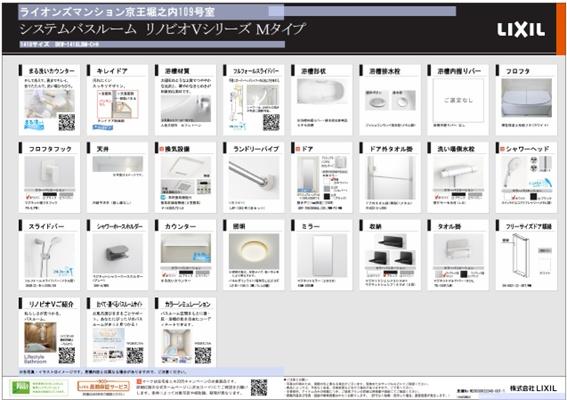Click the black color swatch in 収納 card
567x400 pixels.
coord(390,272)
